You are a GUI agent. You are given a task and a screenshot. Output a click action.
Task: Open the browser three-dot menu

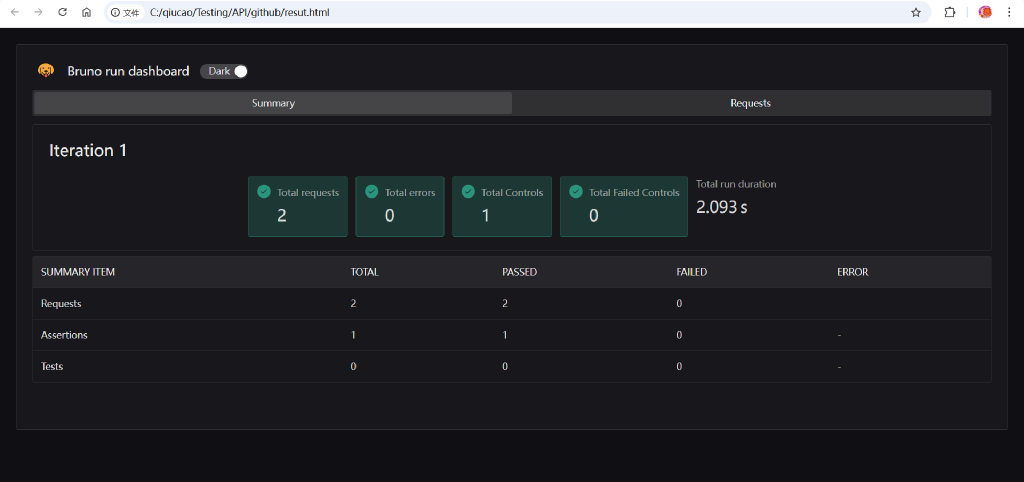(x=1010, y=13)
